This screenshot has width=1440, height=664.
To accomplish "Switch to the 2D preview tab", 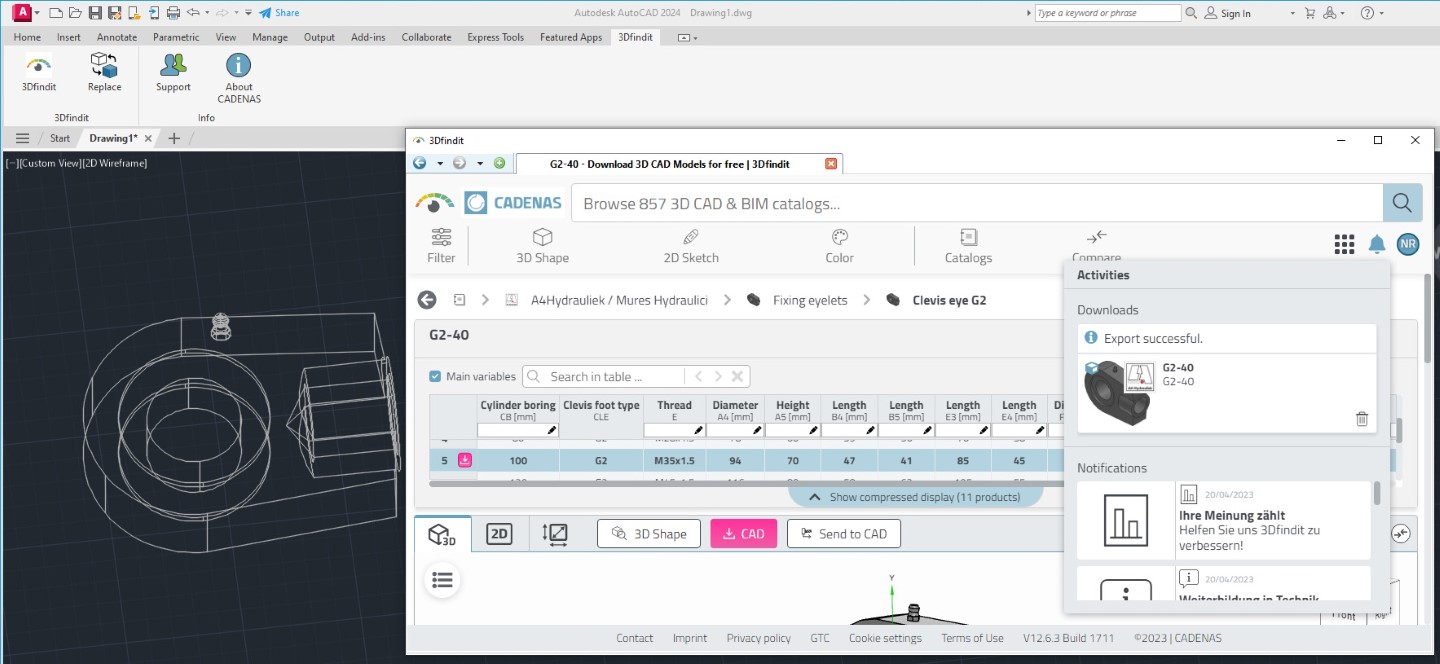I will coord(499,533).
